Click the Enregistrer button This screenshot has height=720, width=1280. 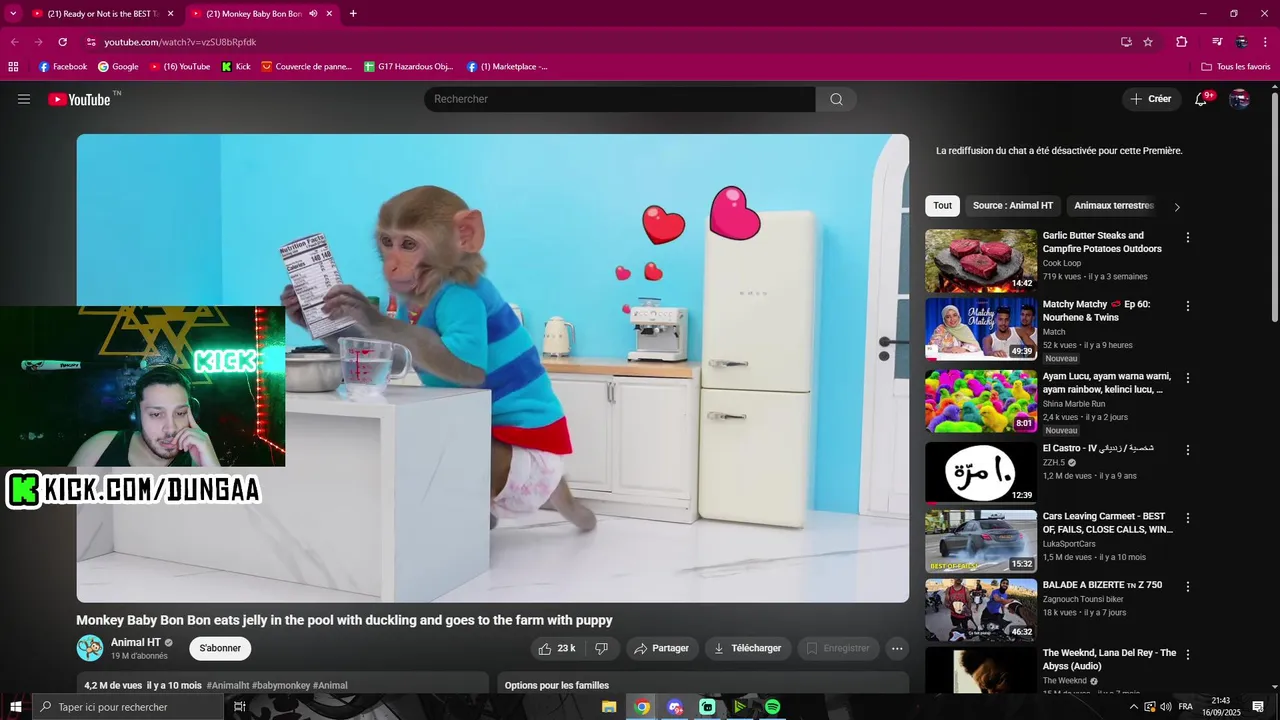click(x=838, y=648)
